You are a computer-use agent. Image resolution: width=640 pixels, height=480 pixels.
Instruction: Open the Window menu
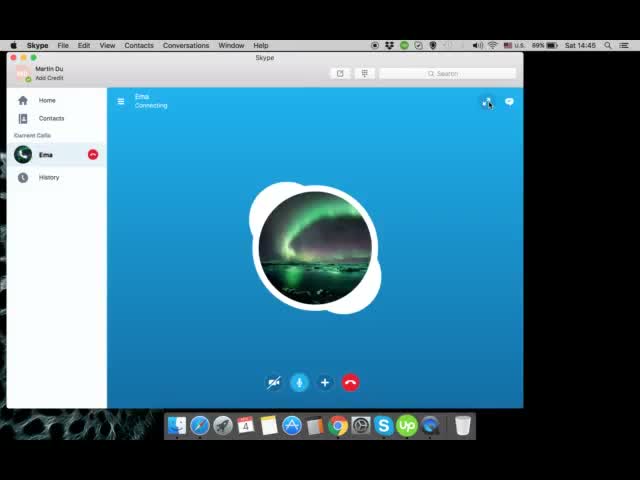point(231,45)
